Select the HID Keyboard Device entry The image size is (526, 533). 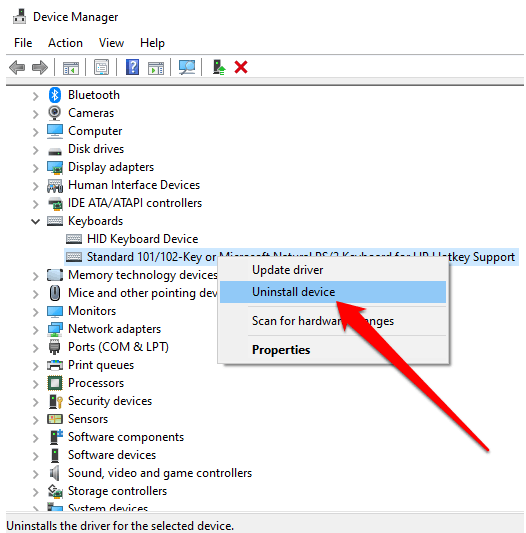142,239
